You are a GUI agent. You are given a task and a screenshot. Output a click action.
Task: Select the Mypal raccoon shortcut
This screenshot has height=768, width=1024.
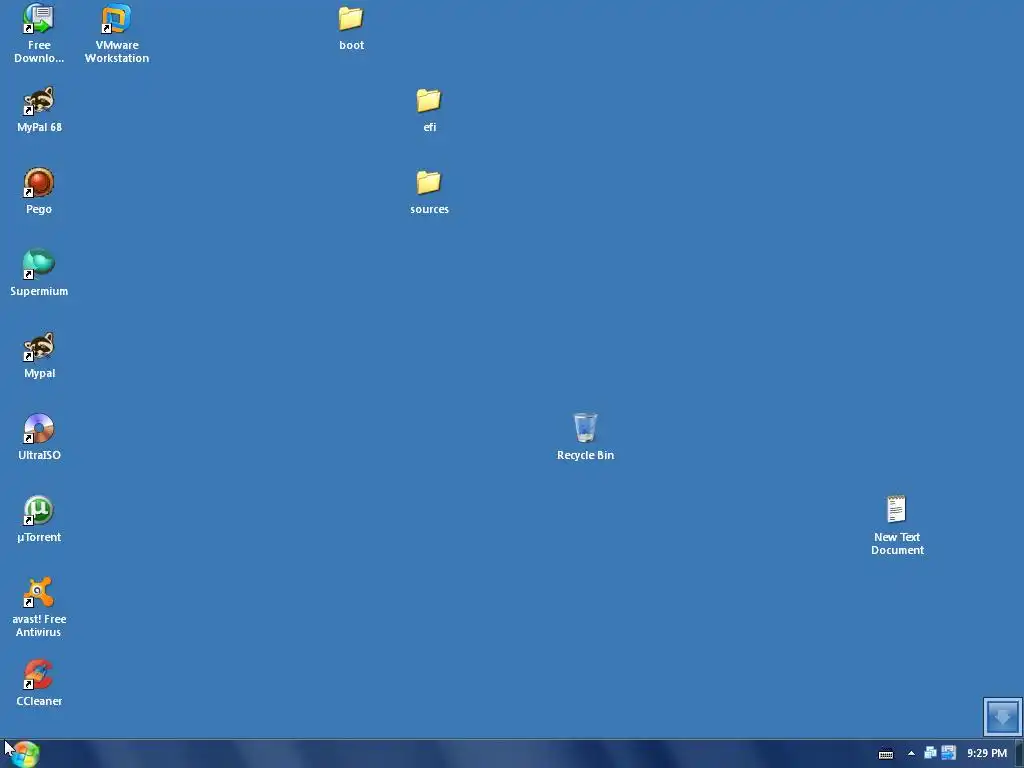39,355
